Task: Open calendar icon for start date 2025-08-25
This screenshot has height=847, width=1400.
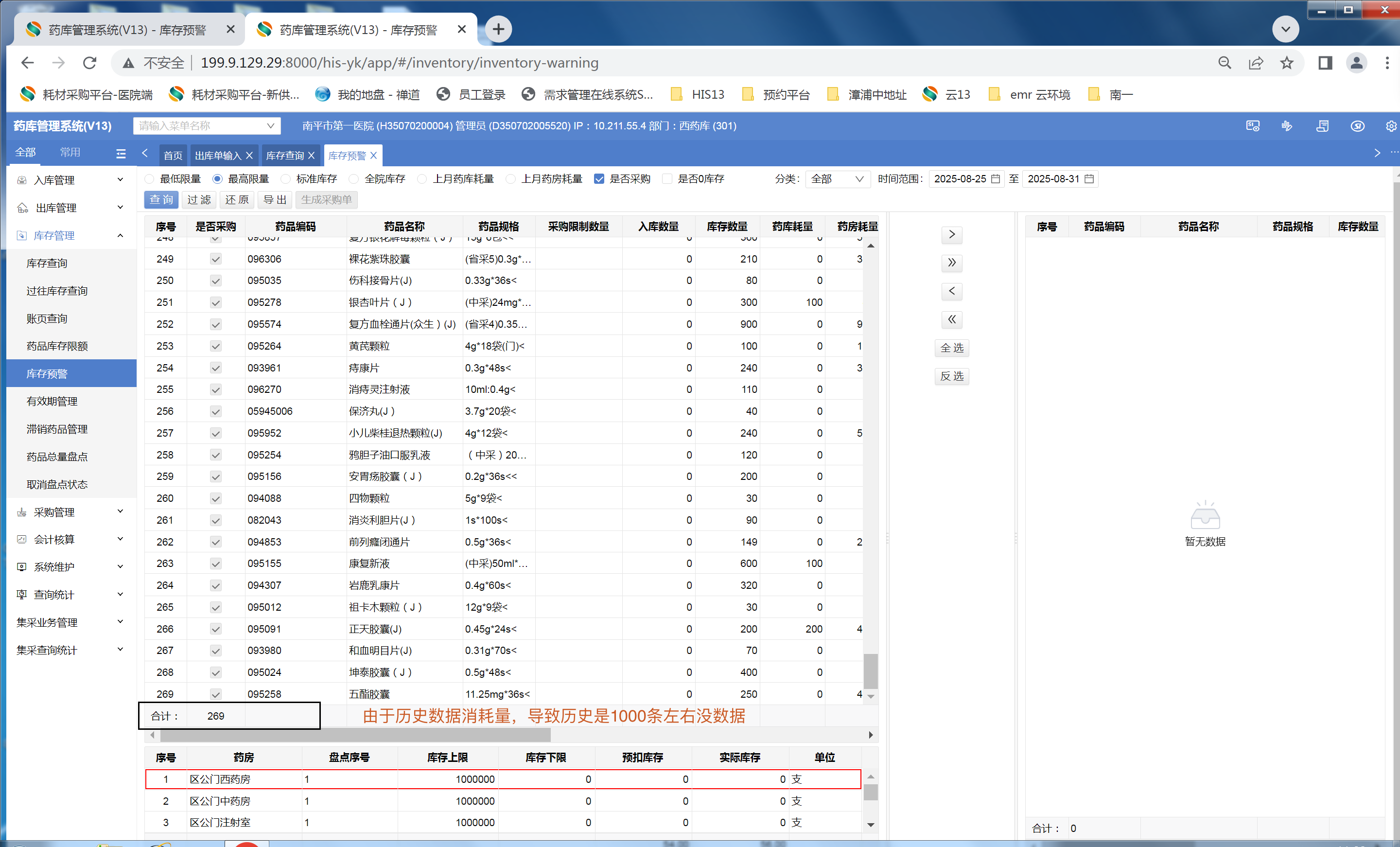Action: [x=996, y=179]
